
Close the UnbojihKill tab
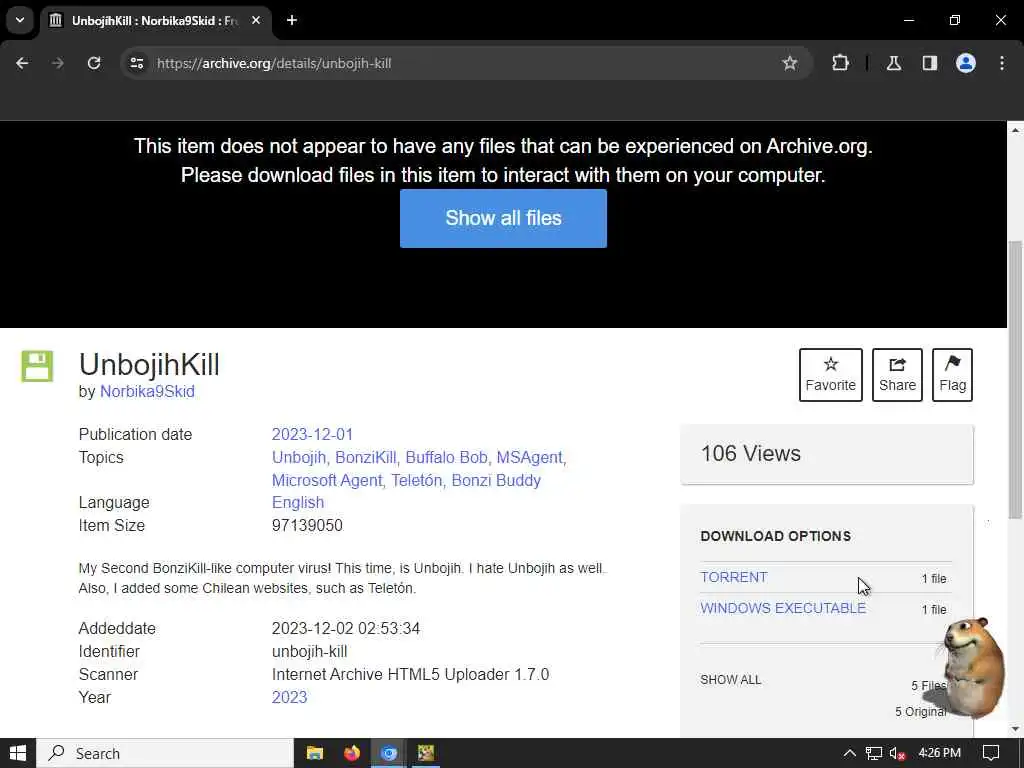[256, 20]
